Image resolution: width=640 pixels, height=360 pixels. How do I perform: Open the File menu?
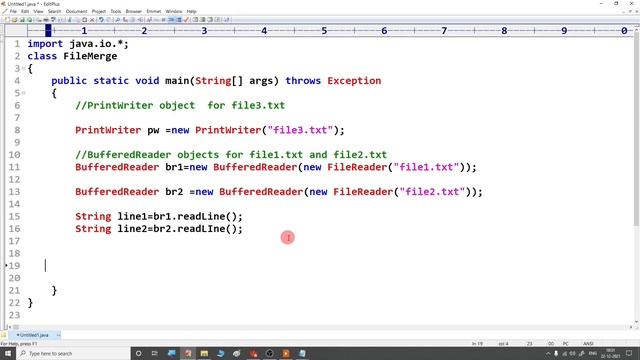click(x=13, y=11)
